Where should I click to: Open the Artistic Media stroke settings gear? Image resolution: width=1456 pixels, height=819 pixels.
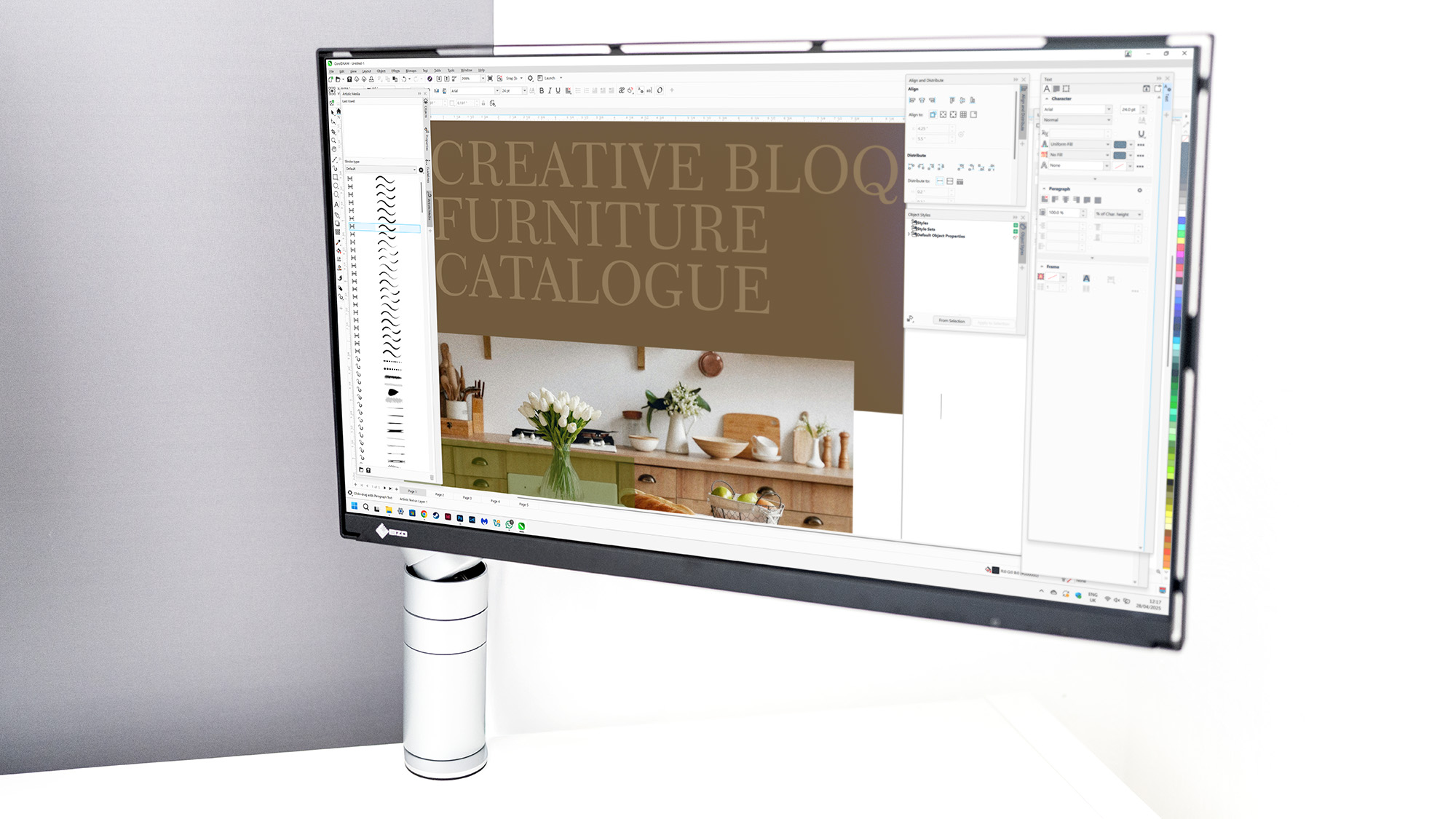pyautogui.click(x=421, y=170)
